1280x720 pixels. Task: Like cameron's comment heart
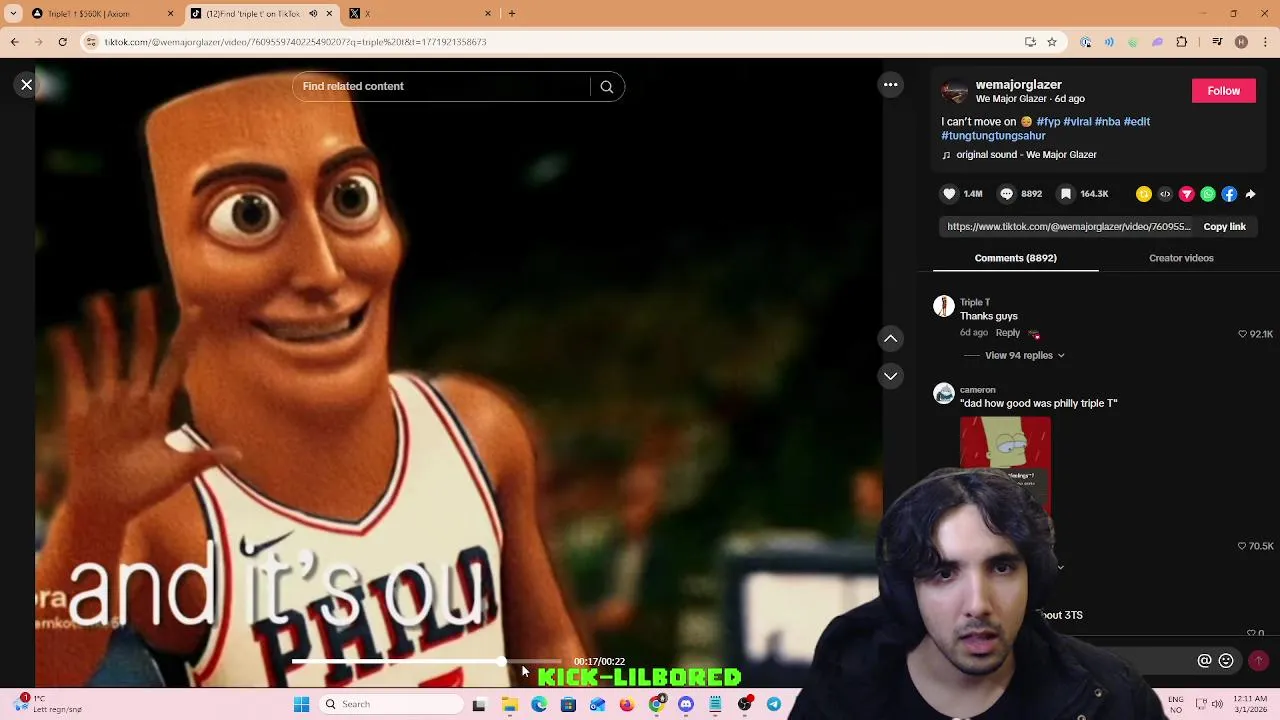point(1243,546)
